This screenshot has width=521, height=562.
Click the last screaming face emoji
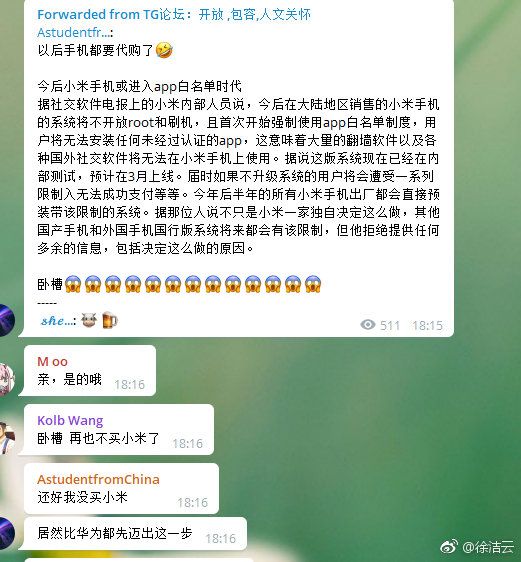point(312,284)
